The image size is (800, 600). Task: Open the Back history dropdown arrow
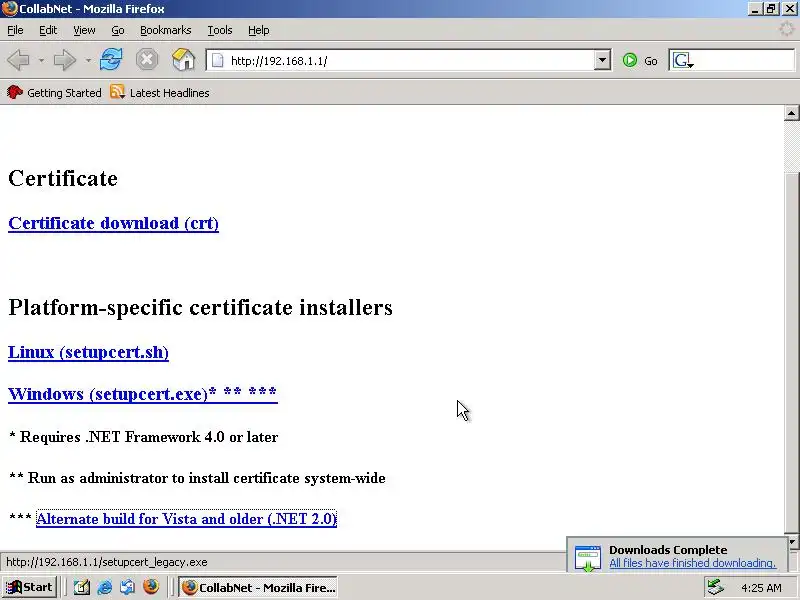click(x=41, y=61)
